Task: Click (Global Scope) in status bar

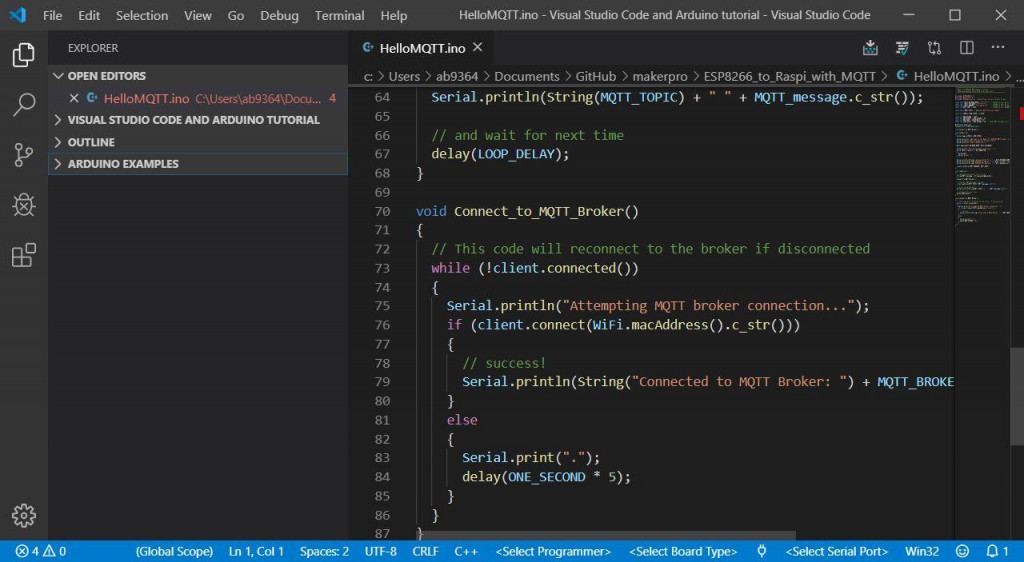Action: click(x=174, y=551)
